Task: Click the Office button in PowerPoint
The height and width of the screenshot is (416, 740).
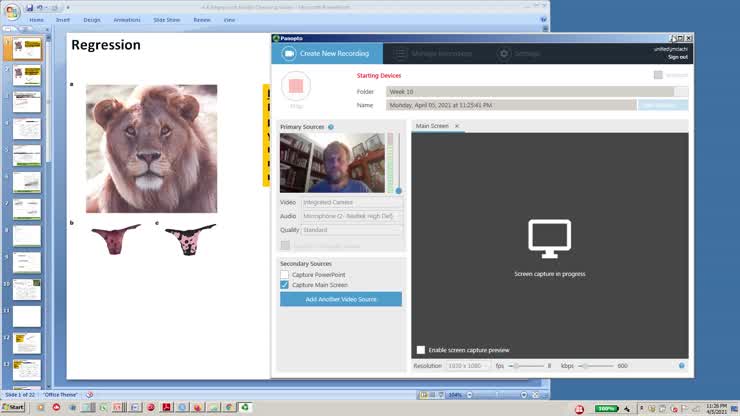Action: pos(12,11)
